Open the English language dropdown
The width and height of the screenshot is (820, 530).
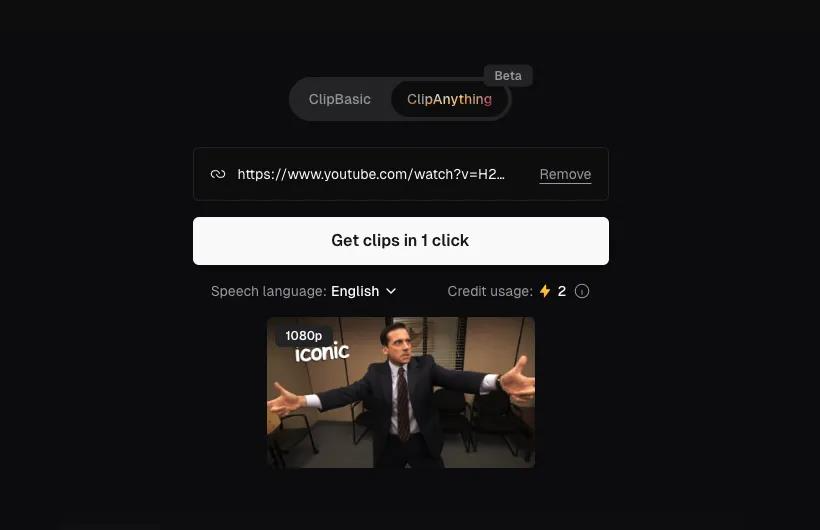coord(363,291)
